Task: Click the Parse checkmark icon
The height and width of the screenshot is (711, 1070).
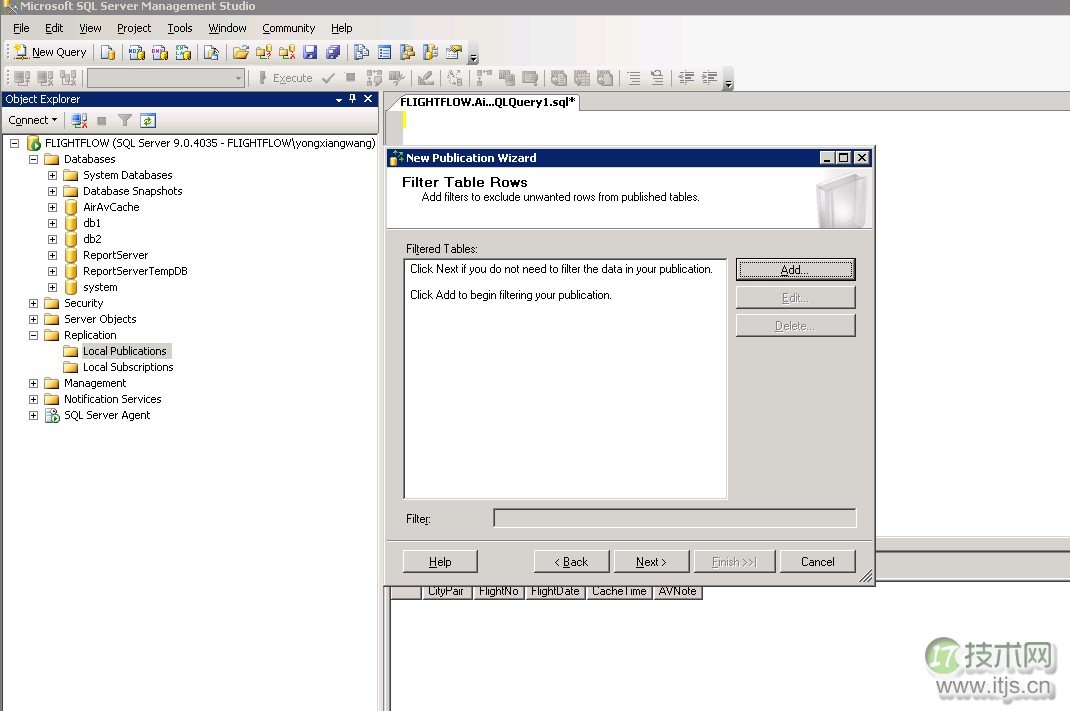Action: click(x=328, y=78)
